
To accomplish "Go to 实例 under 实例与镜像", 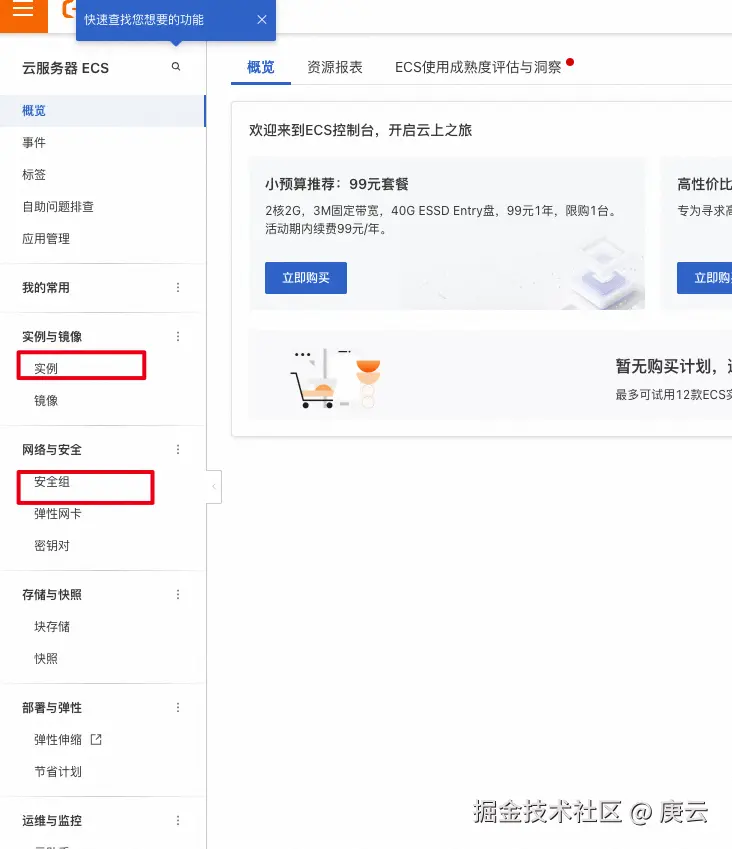I will tap(45, 369).
